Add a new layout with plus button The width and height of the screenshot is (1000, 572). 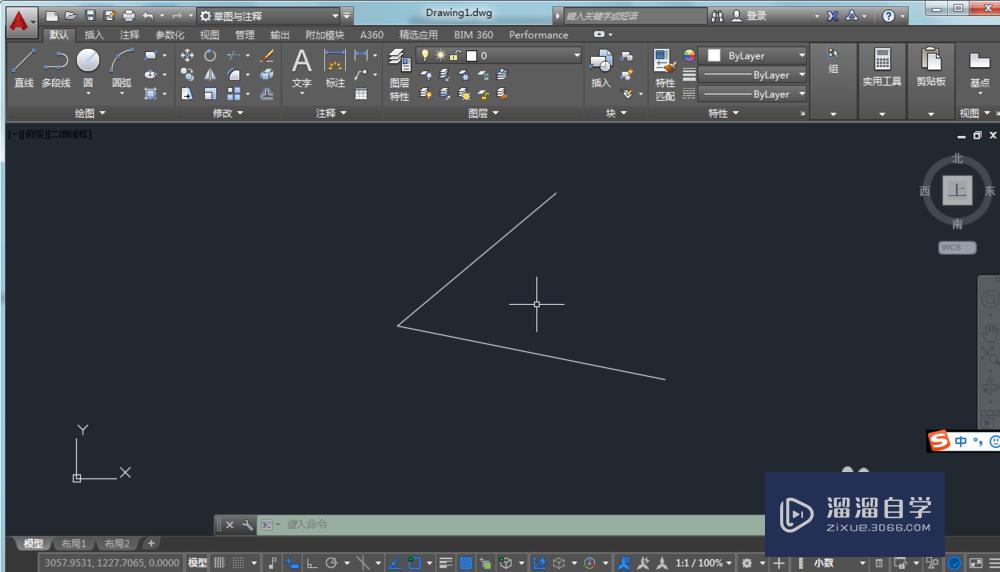(x=151, y=543)
